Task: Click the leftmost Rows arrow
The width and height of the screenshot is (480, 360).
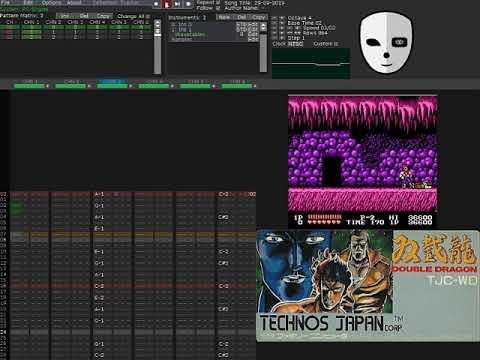Action: coord(275,33)
